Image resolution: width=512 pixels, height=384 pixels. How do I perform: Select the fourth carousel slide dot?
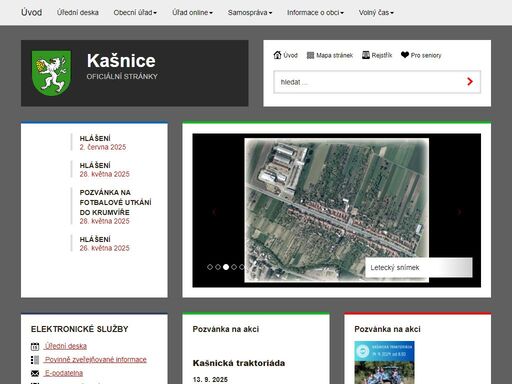tap(234, 267)
